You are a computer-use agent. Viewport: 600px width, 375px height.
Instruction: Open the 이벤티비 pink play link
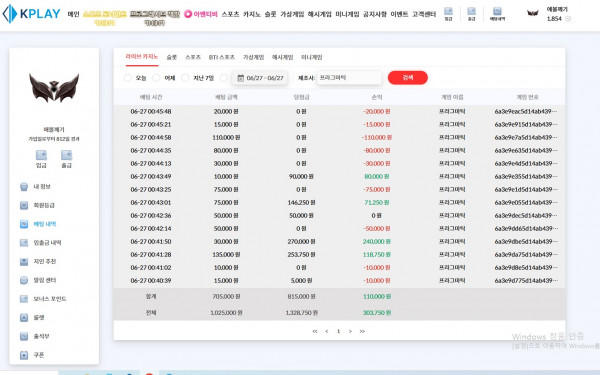201,14
